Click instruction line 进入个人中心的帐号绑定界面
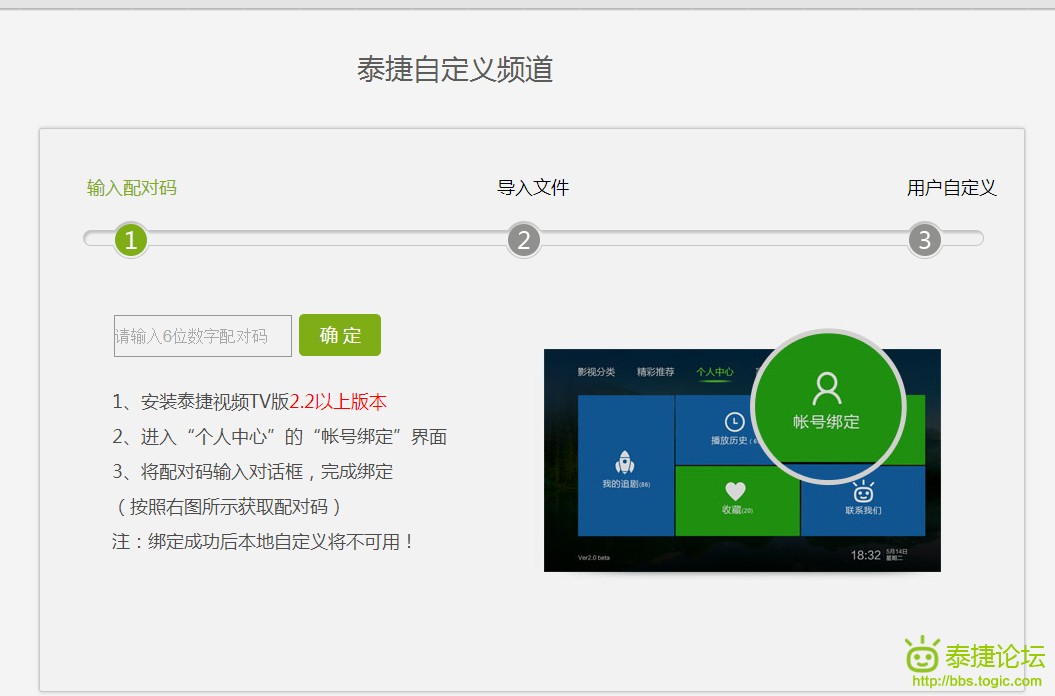1055x696 pixels. click(x=280, y=437)
